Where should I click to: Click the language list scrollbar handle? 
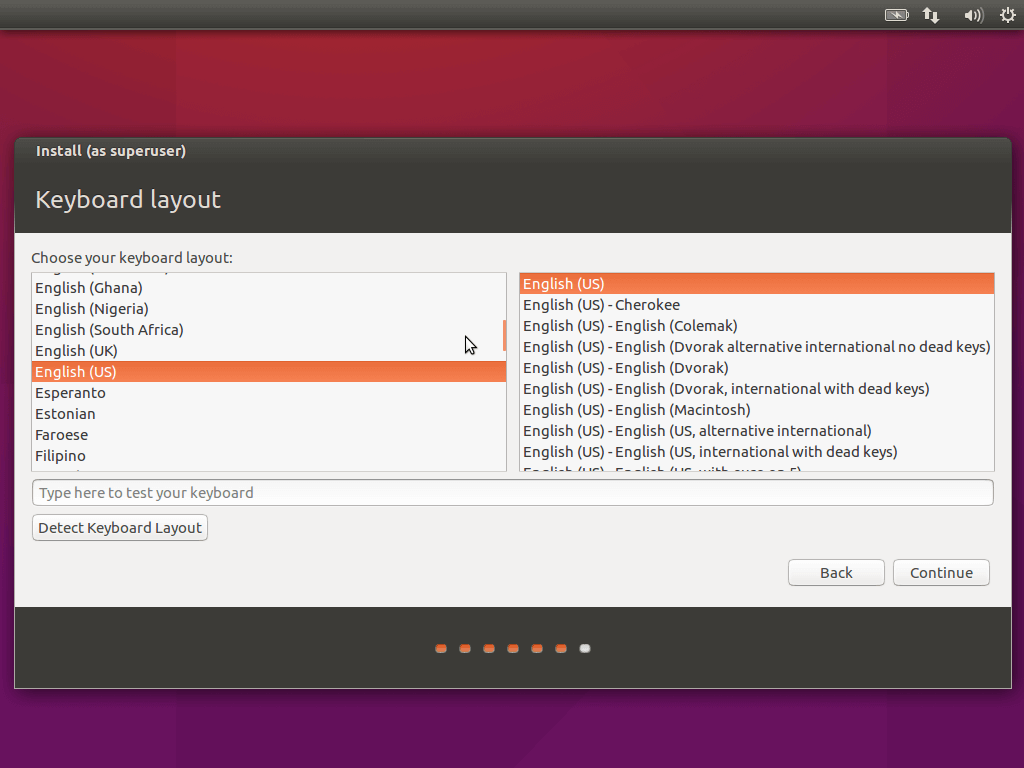[x=504, y=335]
